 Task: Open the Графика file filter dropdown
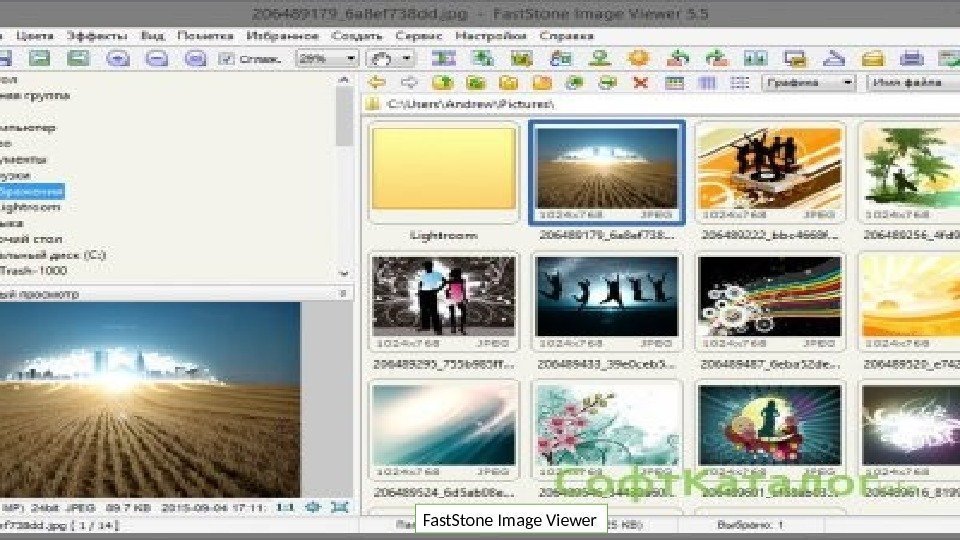point(808,83)
